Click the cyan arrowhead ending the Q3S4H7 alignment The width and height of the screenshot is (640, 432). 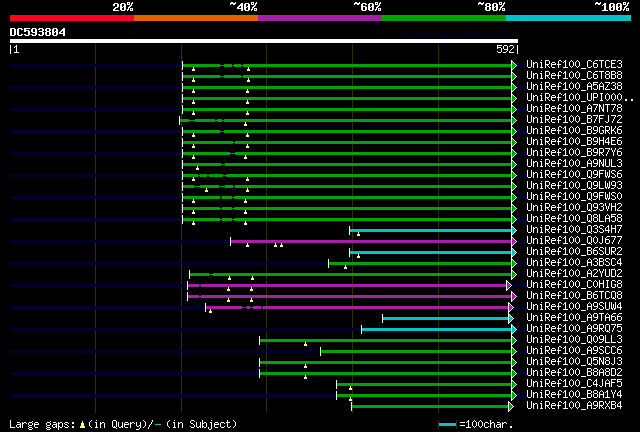(x=514, y=231)
